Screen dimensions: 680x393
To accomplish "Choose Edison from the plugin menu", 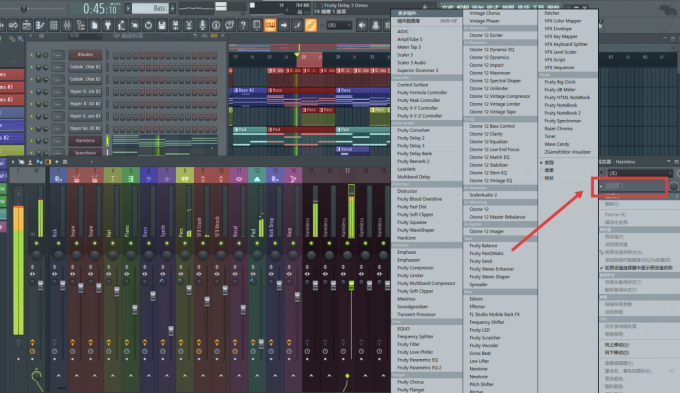I will point(476,299).
